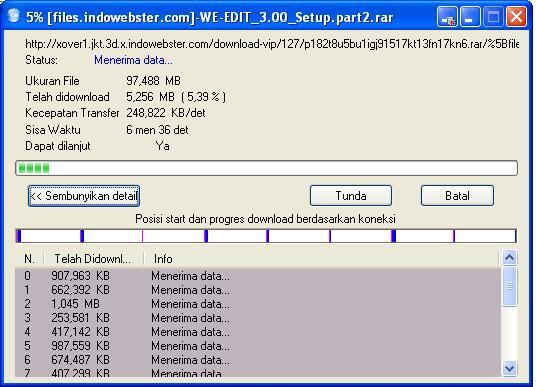This screenshot has height=387, width=536.
Task: Select connection row 2 with 1,045 MB
Action: pyautogui.click(x=258, y=304)
